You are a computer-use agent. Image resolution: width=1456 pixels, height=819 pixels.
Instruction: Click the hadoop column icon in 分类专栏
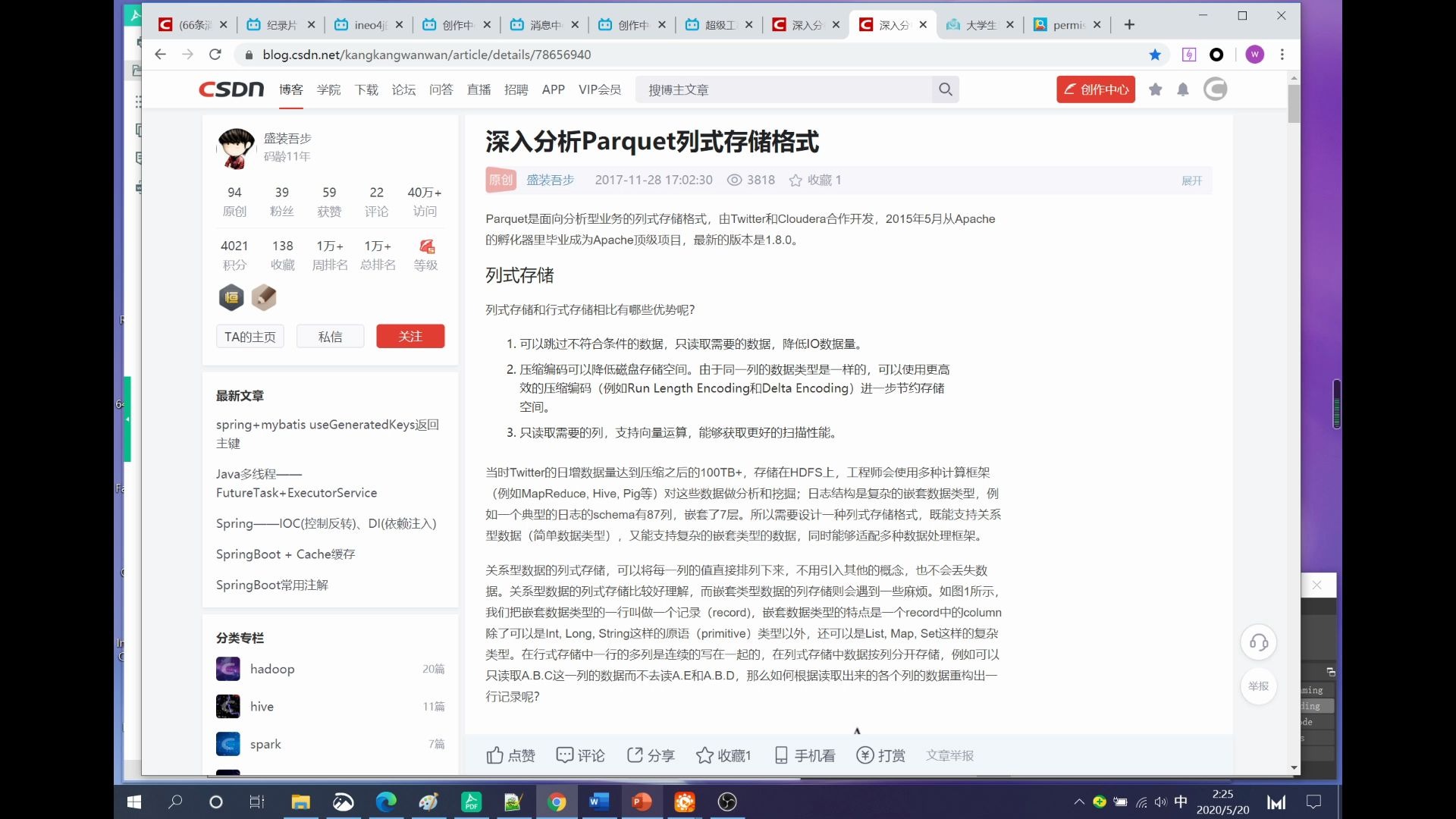(227, 668)
